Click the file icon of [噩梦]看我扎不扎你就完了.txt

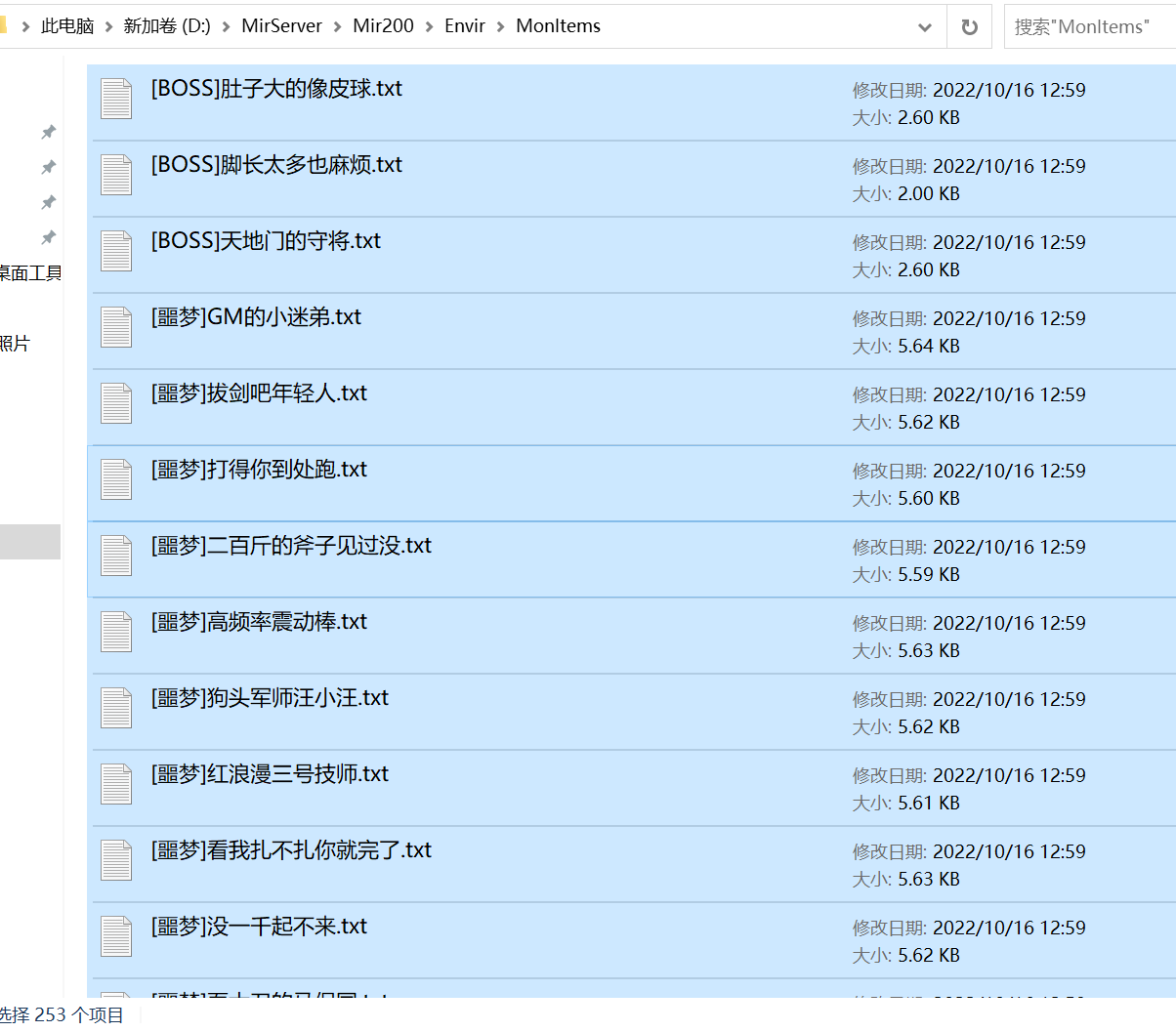coord(116,860)
